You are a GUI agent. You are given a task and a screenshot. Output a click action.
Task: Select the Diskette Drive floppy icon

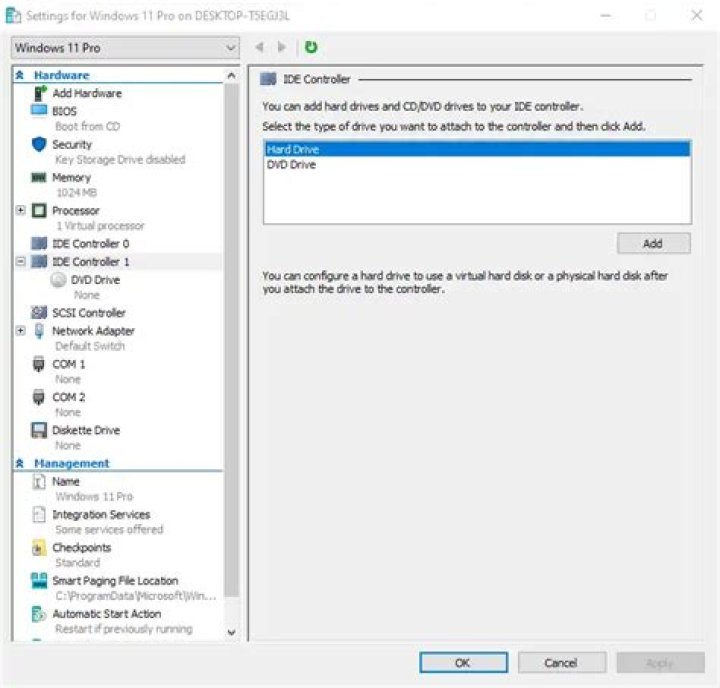(39, 430)
